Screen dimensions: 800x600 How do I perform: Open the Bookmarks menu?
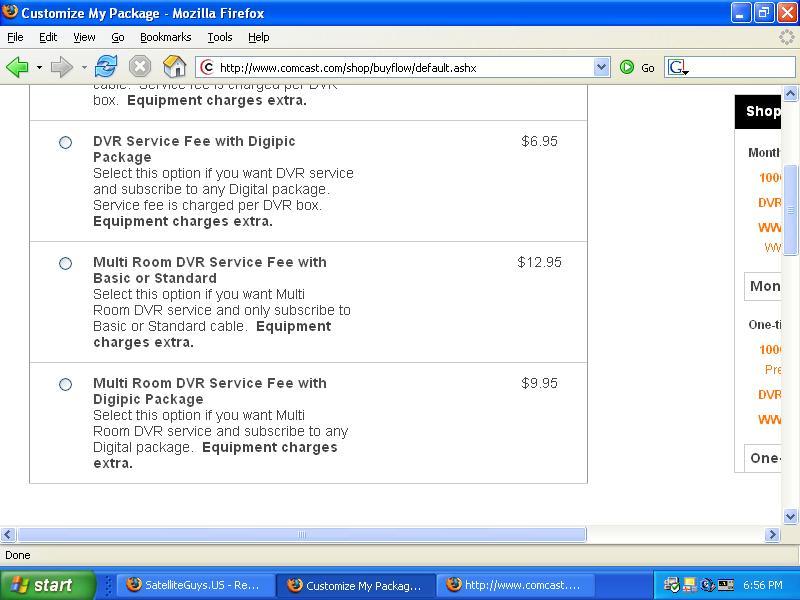[165, 37]
